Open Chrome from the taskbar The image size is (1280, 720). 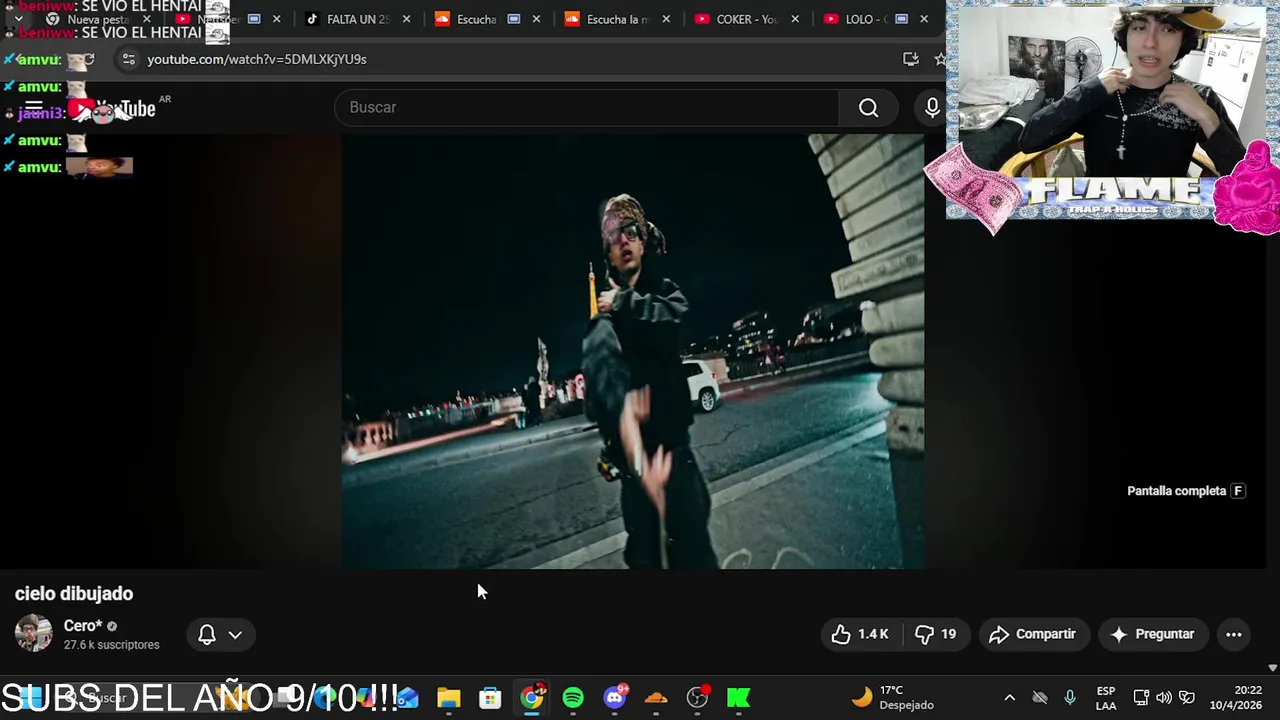[532, 698]
